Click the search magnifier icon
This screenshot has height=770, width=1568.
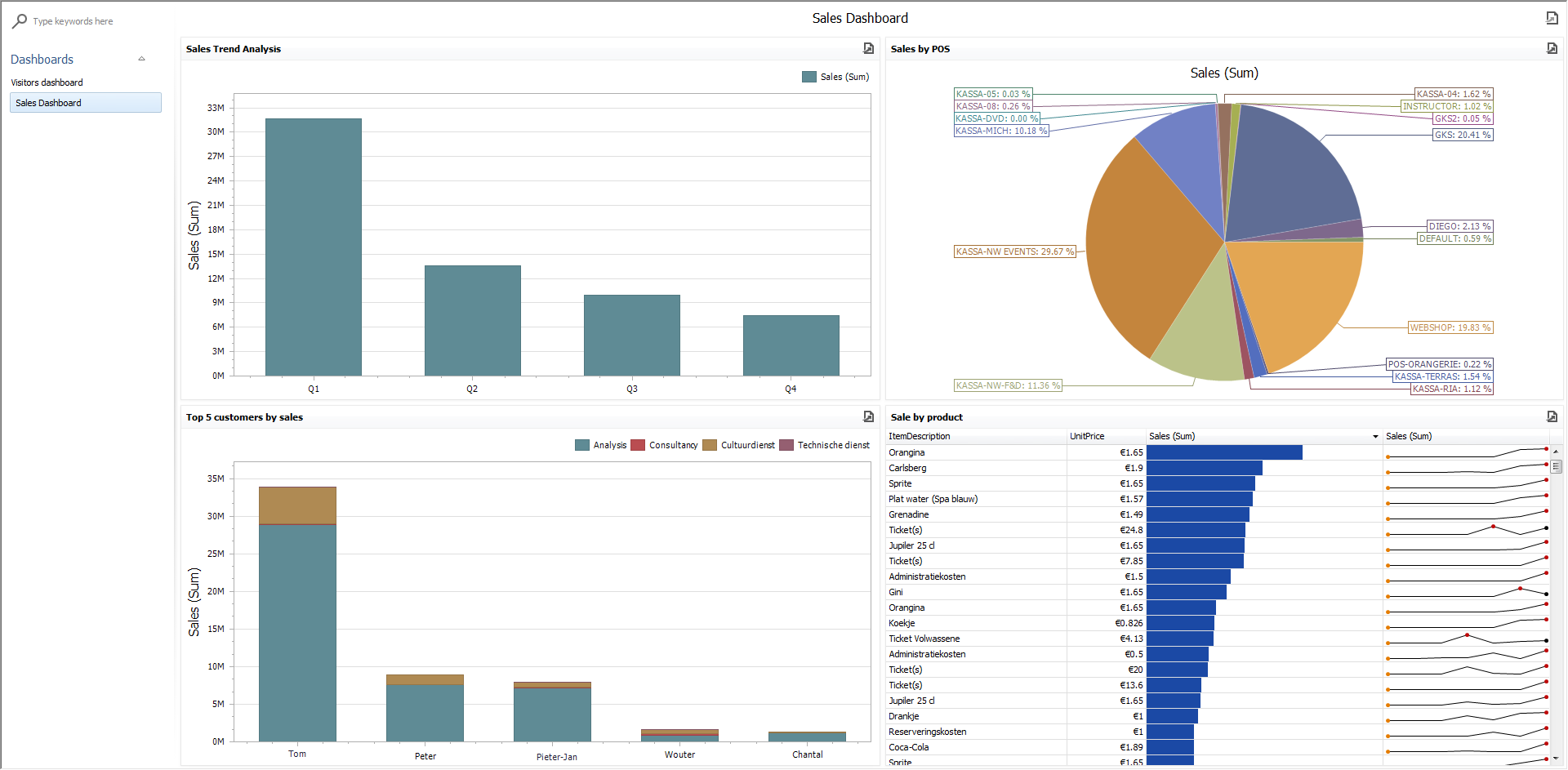(19, 21)
